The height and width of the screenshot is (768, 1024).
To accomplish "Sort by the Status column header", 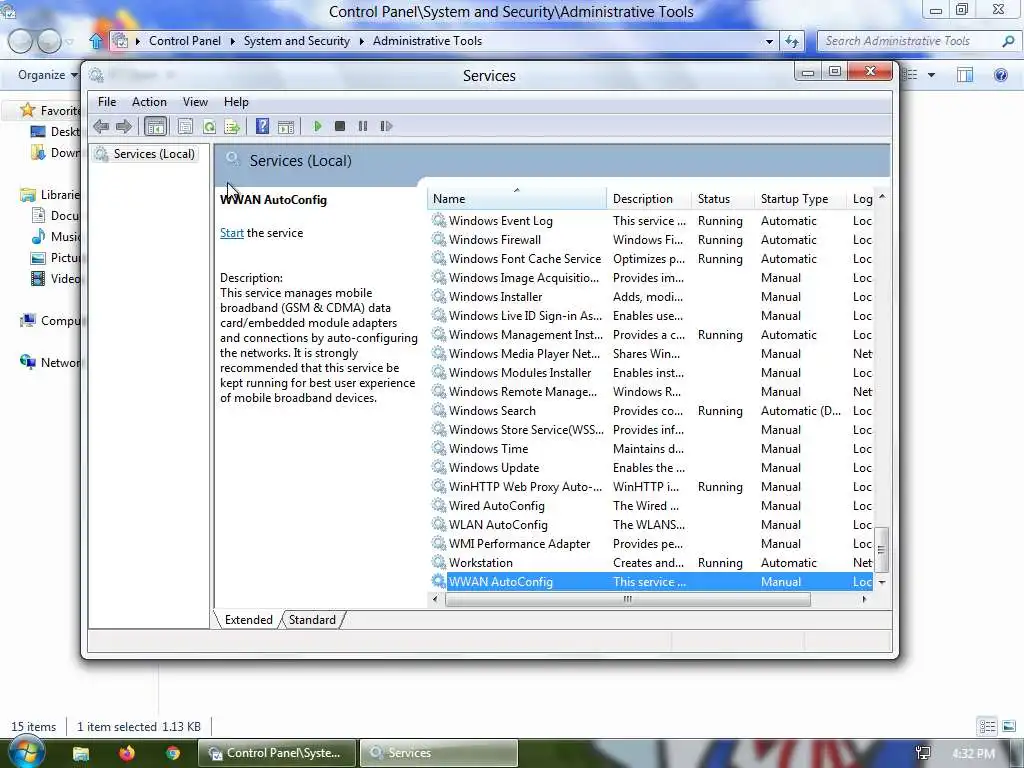I will (x=722, y=199).
